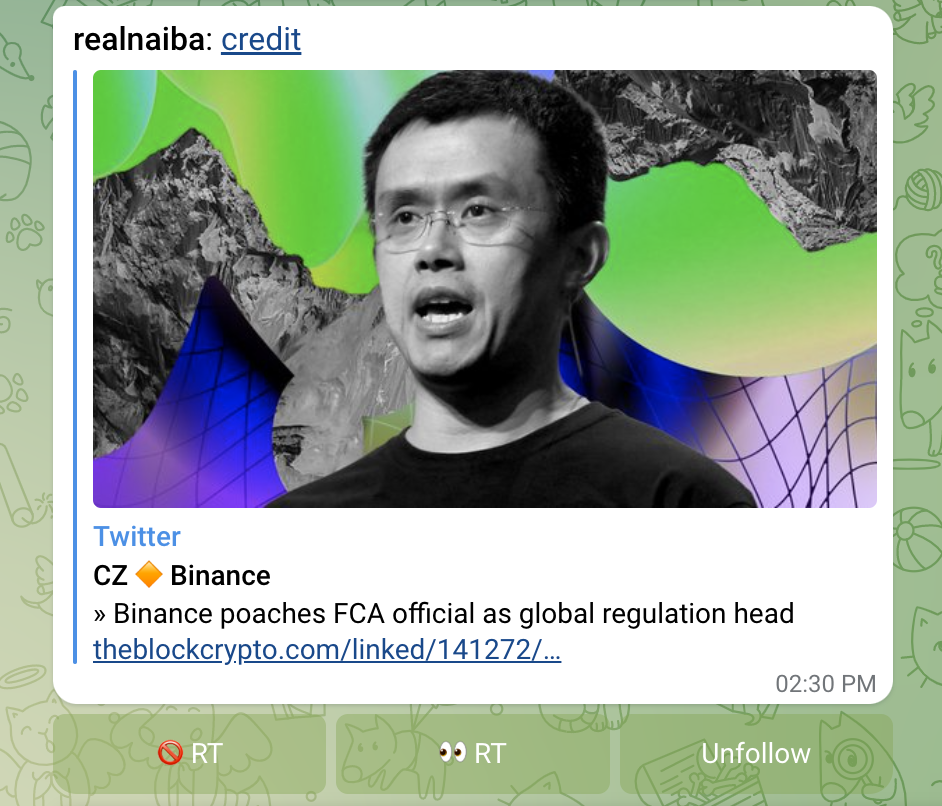This screenshot has width=942, height=806.
Task: Click the 02:30 PM message timestamp
Action: pos(825,683)
